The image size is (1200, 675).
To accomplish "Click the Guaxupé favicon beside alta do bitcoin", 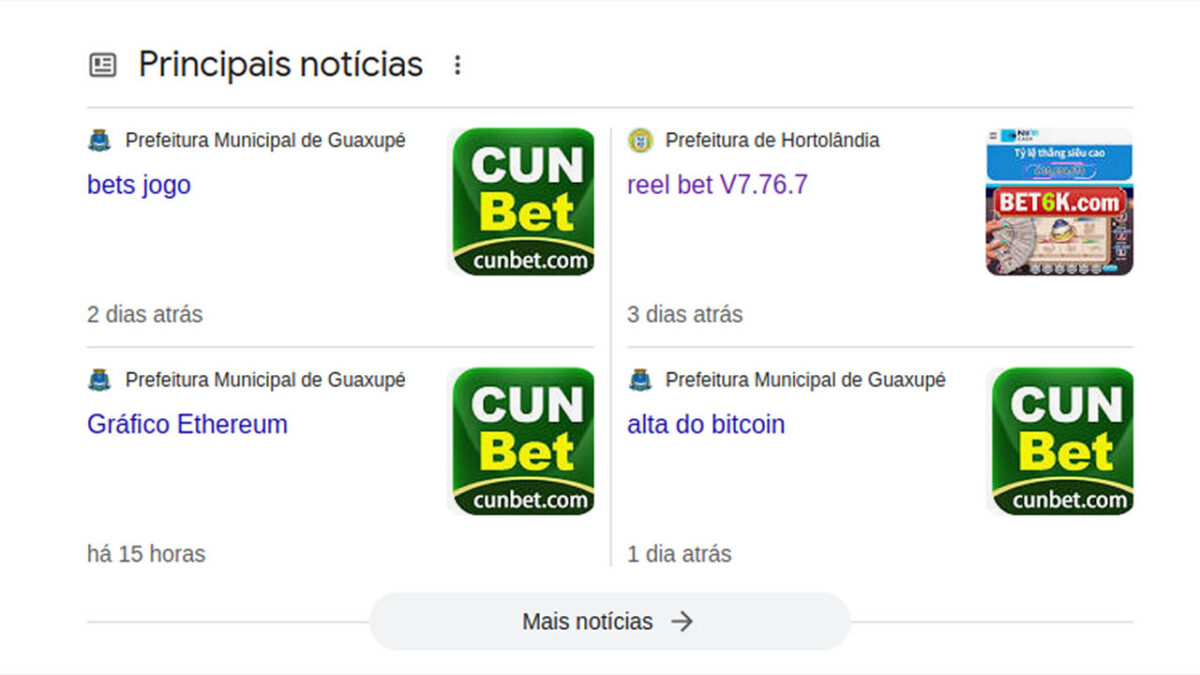I will coord(641,380).
